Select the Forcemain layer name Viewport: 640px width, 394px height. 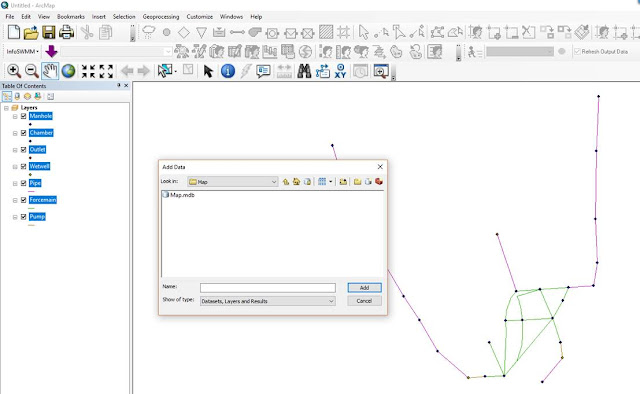pos(43,200)
